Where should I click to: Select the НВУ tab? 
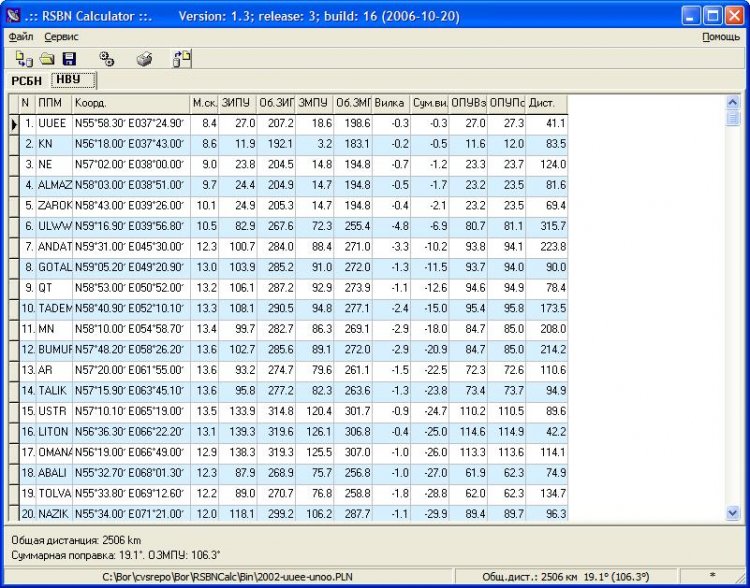click(74, 80)
